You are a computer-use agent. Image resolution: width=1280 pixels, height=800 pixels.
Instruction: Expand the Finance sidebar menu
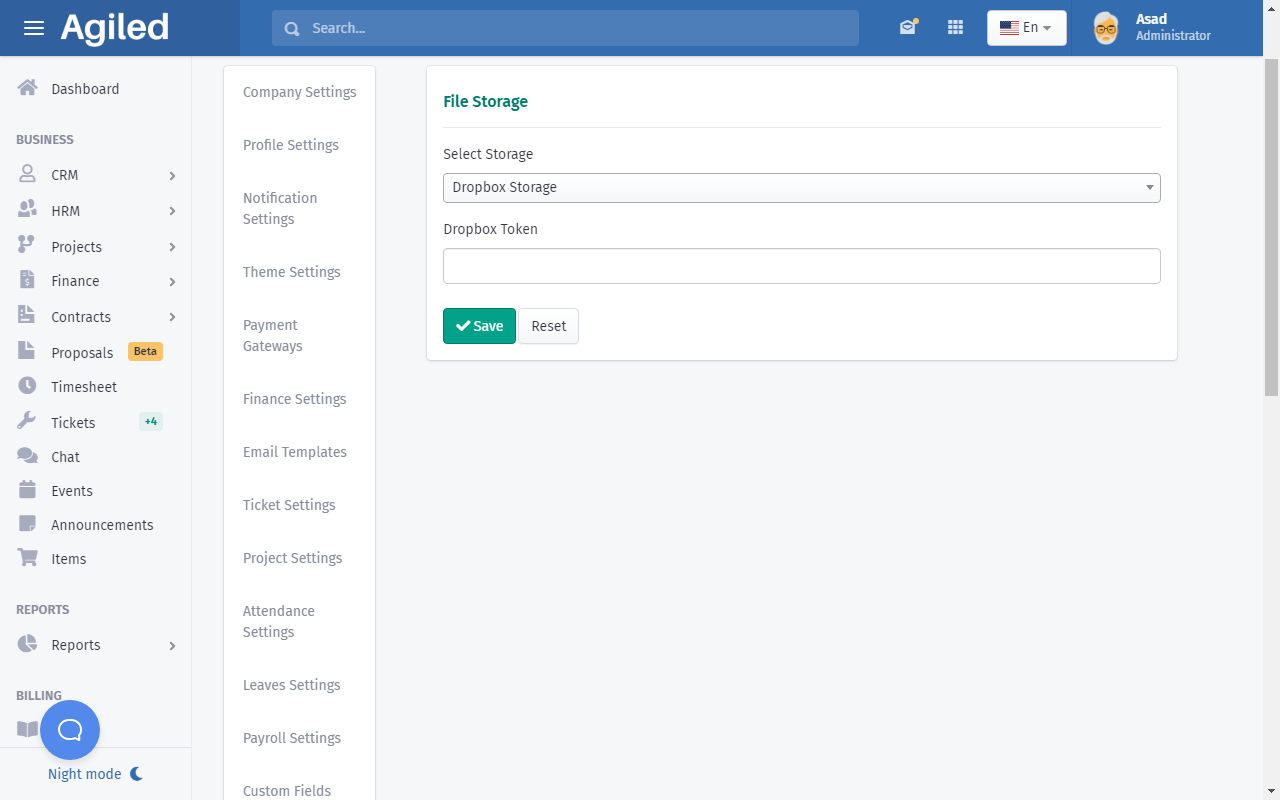(96, 281)
